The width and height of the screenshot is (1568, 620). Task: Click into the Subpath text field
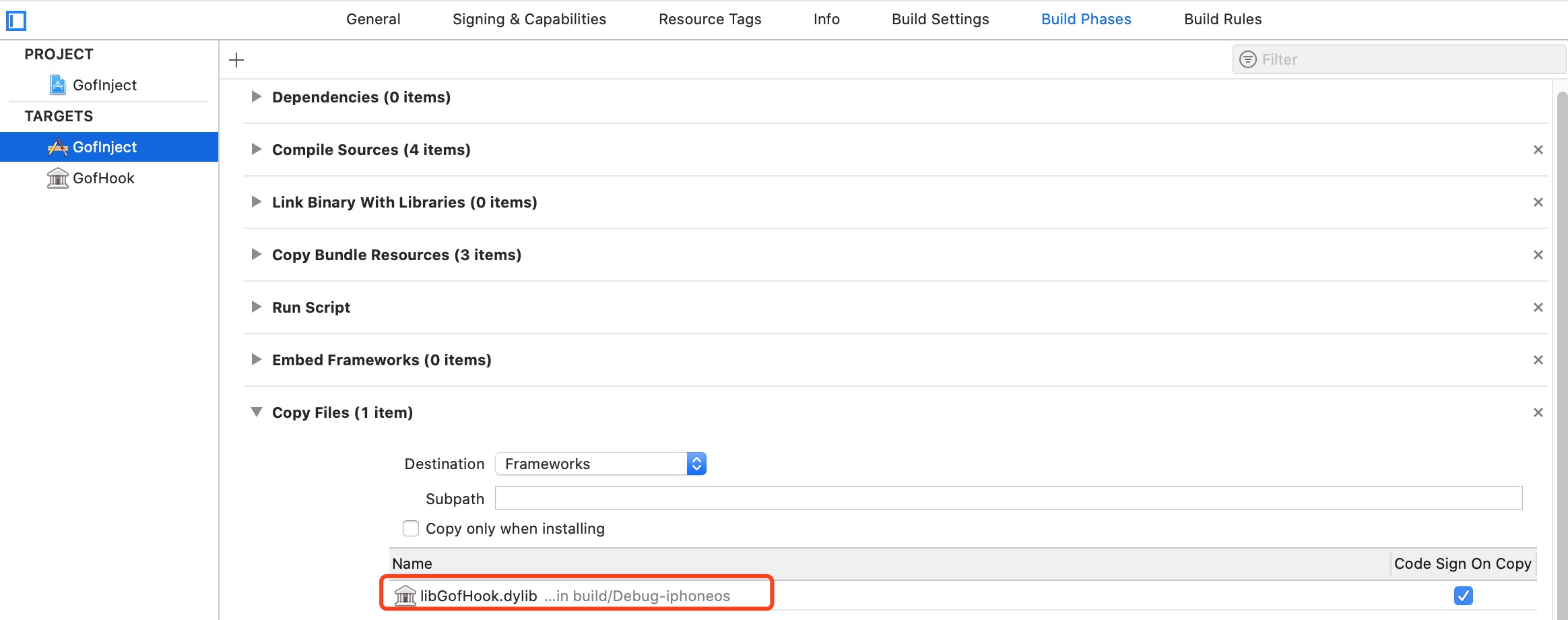(x=1008, y=498)
